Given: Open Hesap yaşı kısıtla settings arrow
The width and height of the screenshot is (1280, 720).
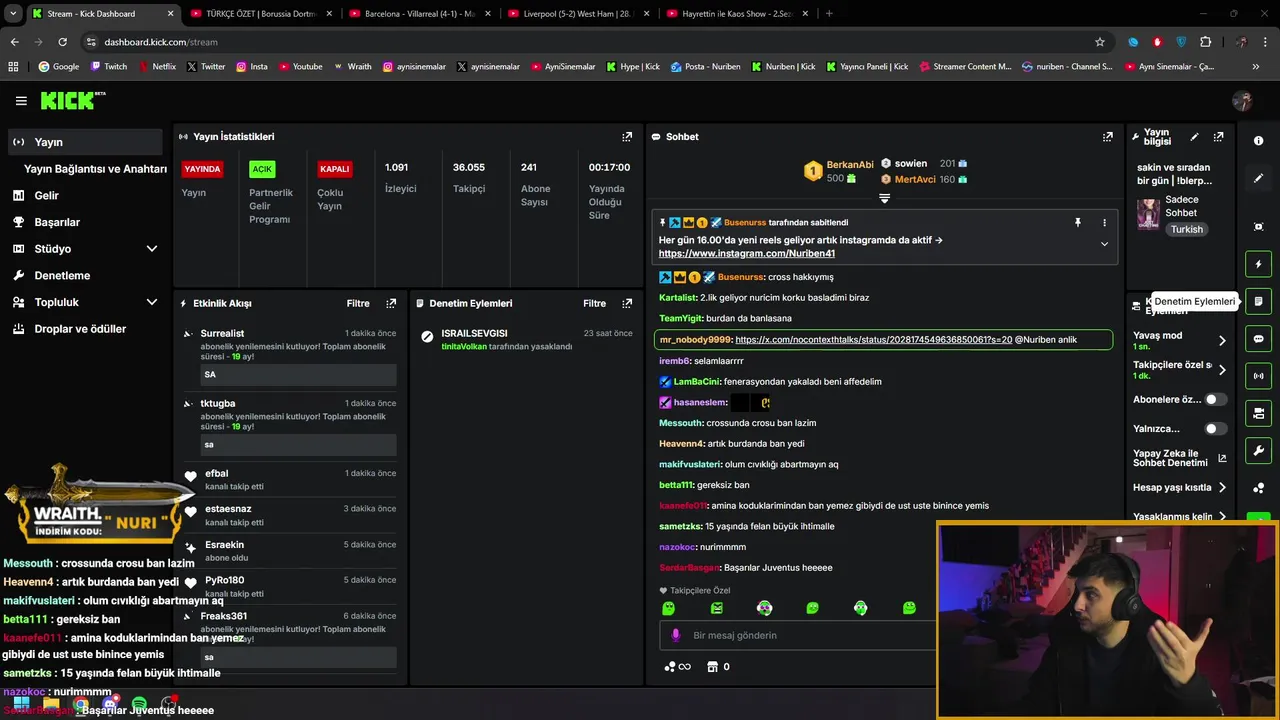Looking at the screenshot, I should (x=1222, y=488).
